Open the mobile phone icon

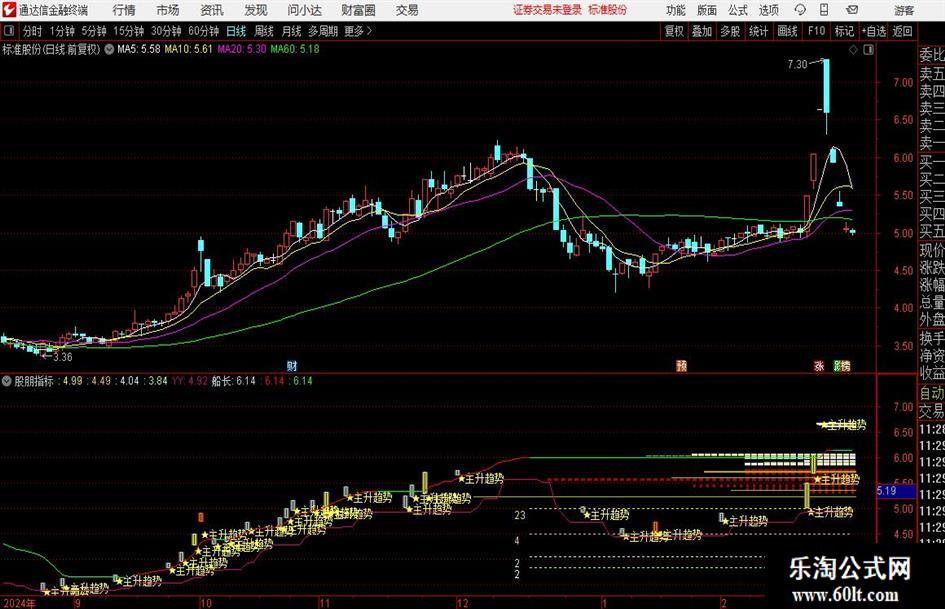pos(824,10)
